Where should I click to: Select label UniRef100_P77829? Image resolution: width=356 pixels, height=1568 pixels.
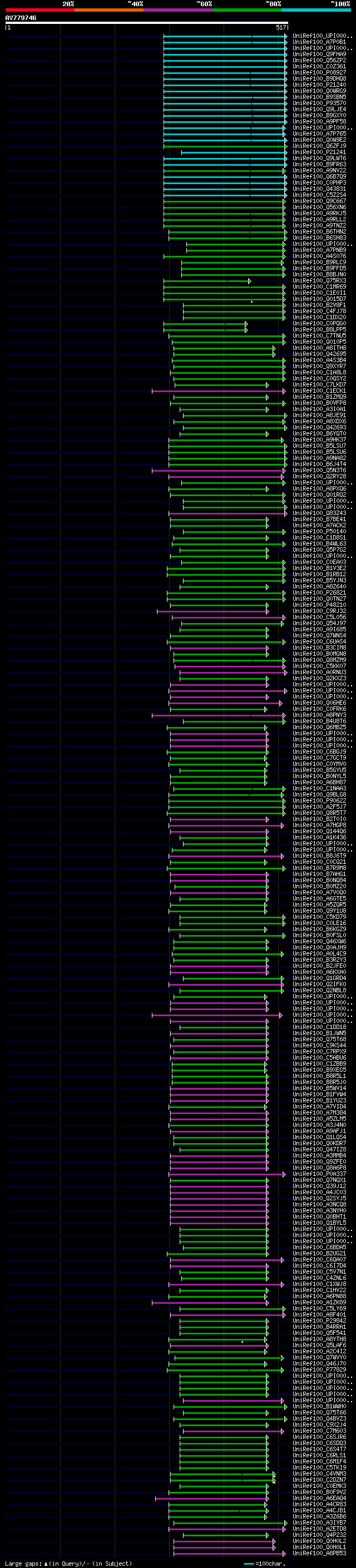pyautogui.click(x=319, y=1369)
